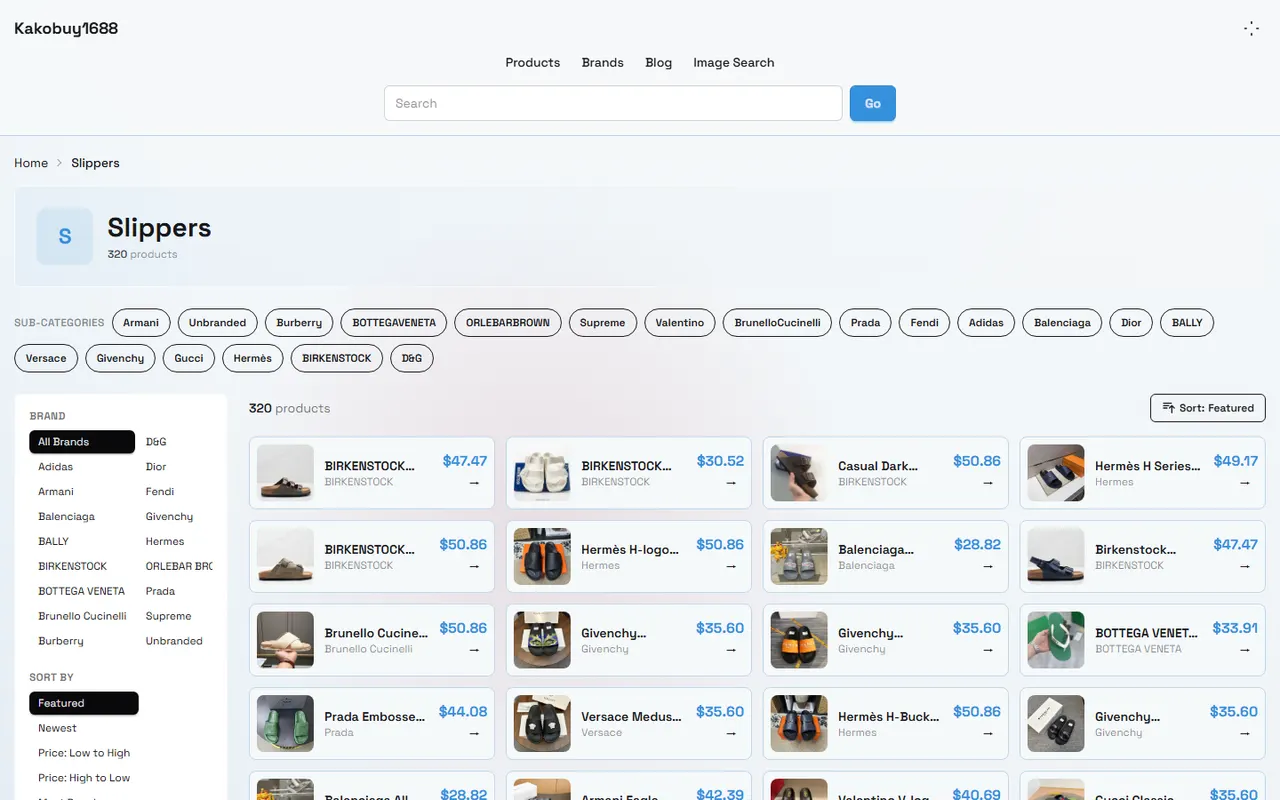Click the Slippers breadcrumb text
This screenshot has height=800, width=1280.
95,163
